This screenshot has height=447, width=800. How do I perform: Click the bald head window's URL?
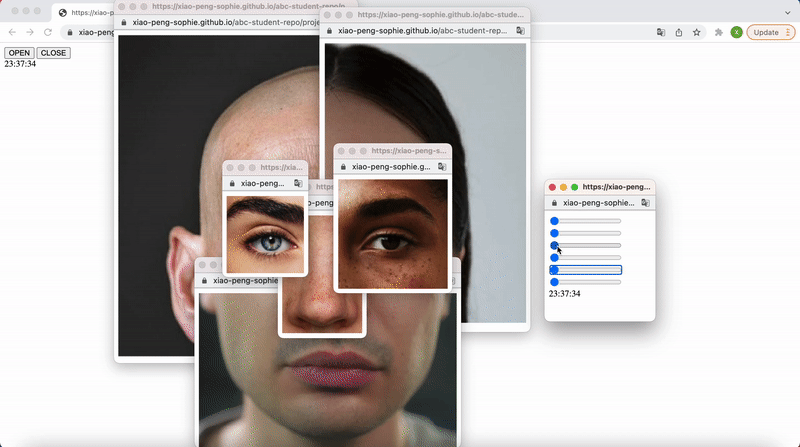[x=224, y=22]
